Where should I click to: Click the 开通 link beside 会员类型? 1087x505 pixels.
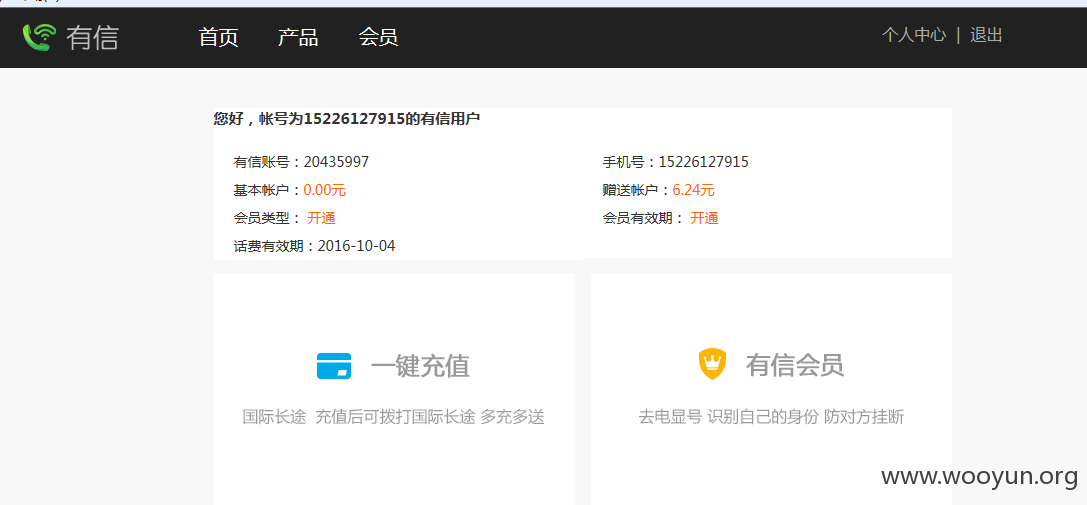pos(322,218)
